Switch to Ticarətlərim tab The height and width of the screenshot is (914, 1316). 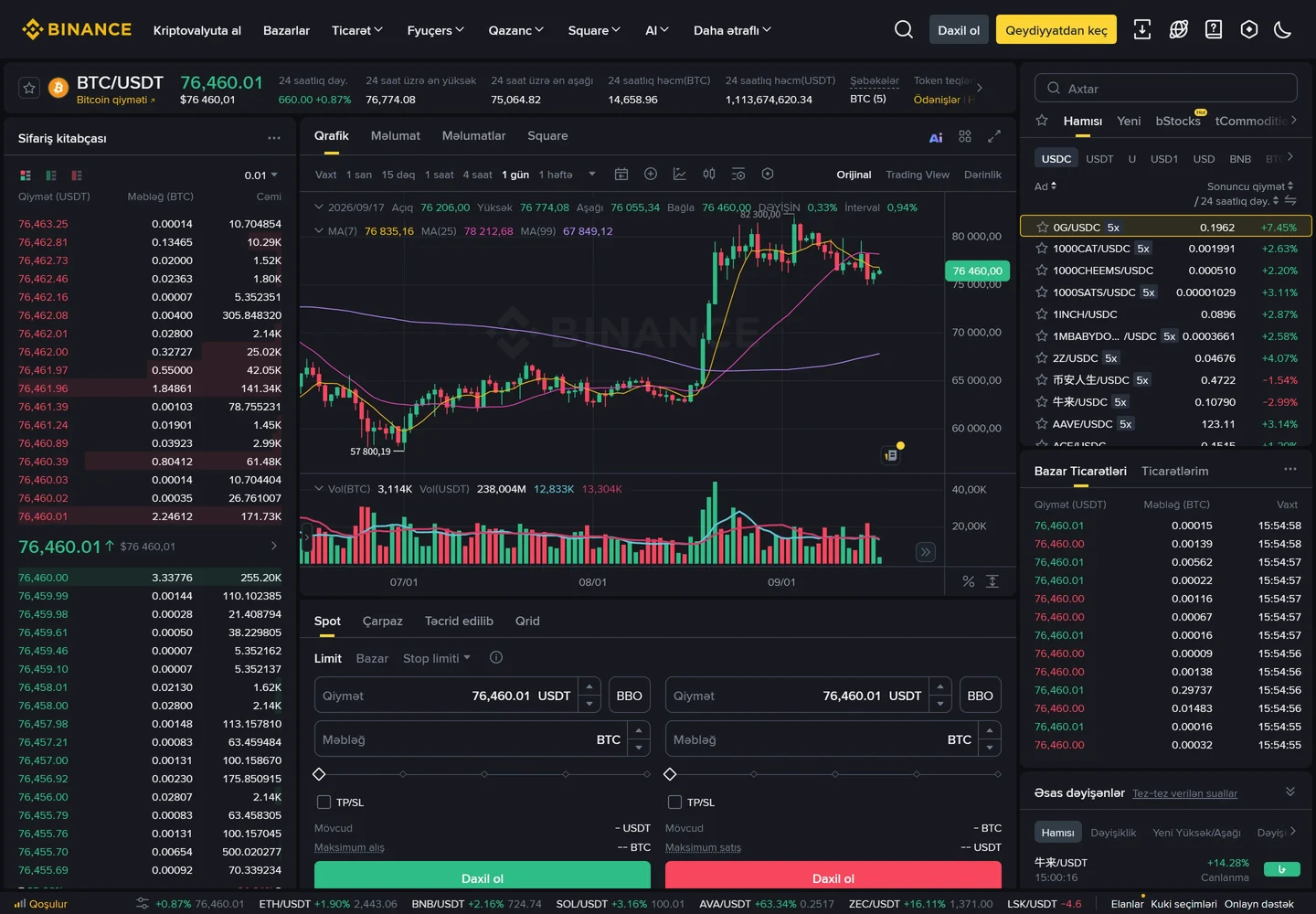click(1175, 471)
